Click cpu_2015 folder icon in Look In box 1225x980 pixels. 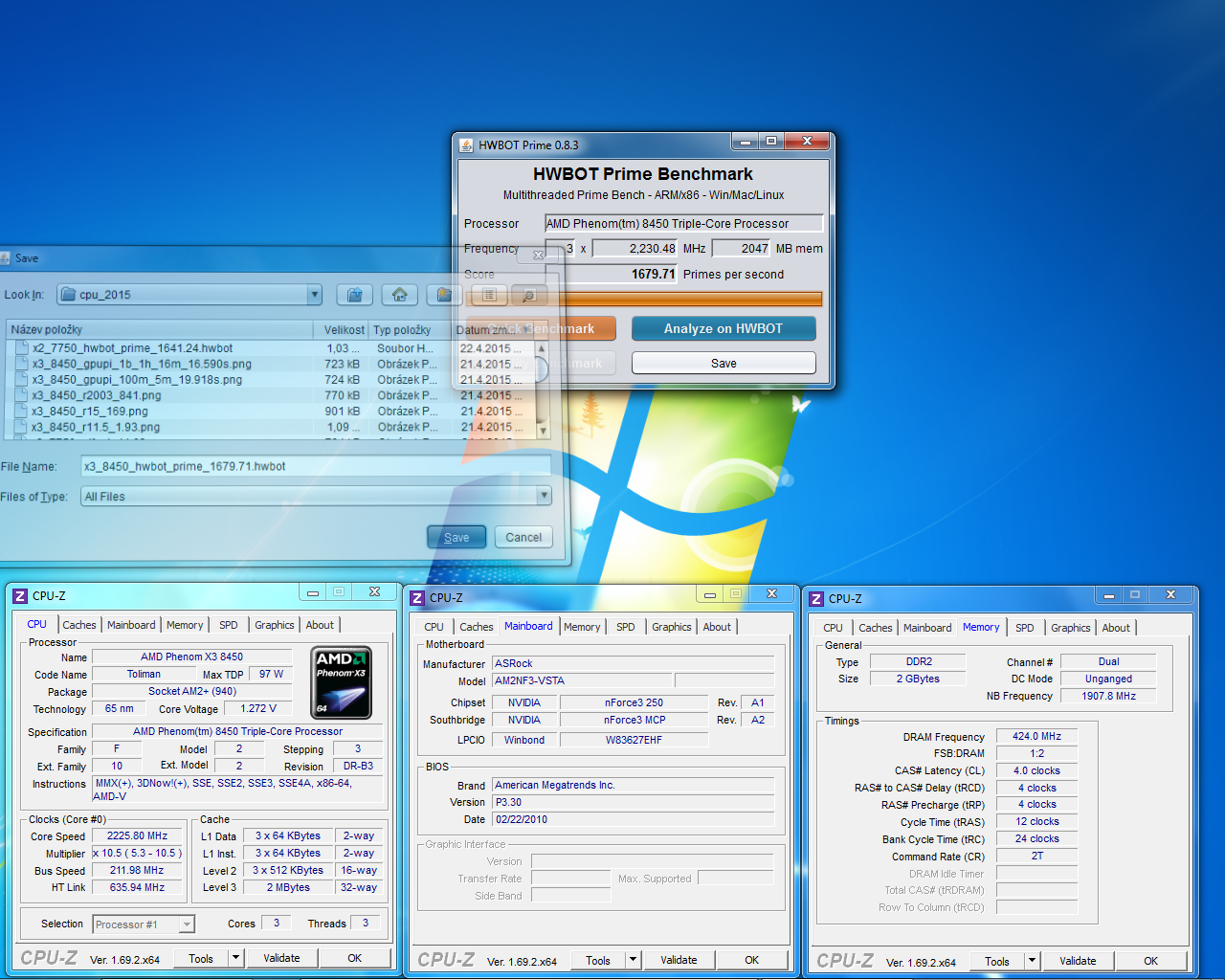click(x=68, y=295)
